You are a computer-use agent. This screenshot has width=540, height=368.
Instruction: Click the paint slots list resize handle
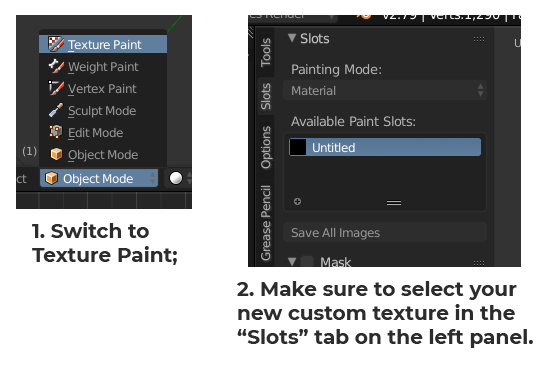pos(394,203)
